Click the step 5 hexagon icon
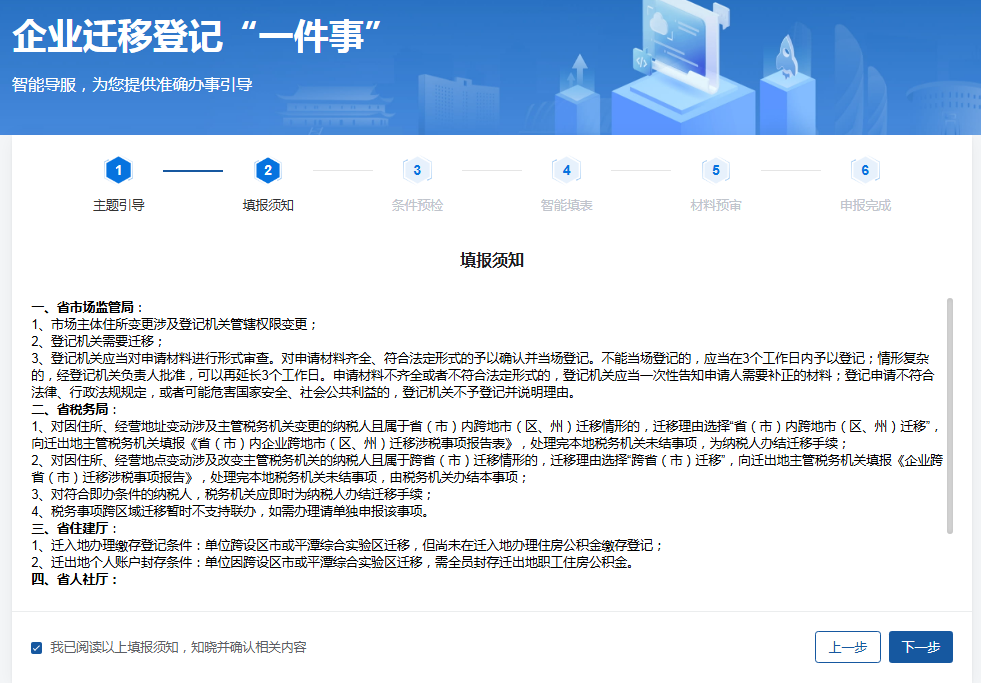Viewport: 981px width, 683px height. pos(716,171)
